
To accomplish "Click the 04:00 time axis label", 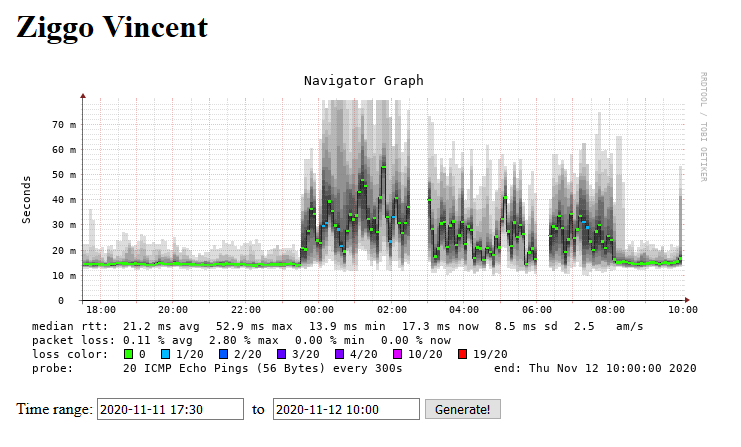I will point(464,310).
